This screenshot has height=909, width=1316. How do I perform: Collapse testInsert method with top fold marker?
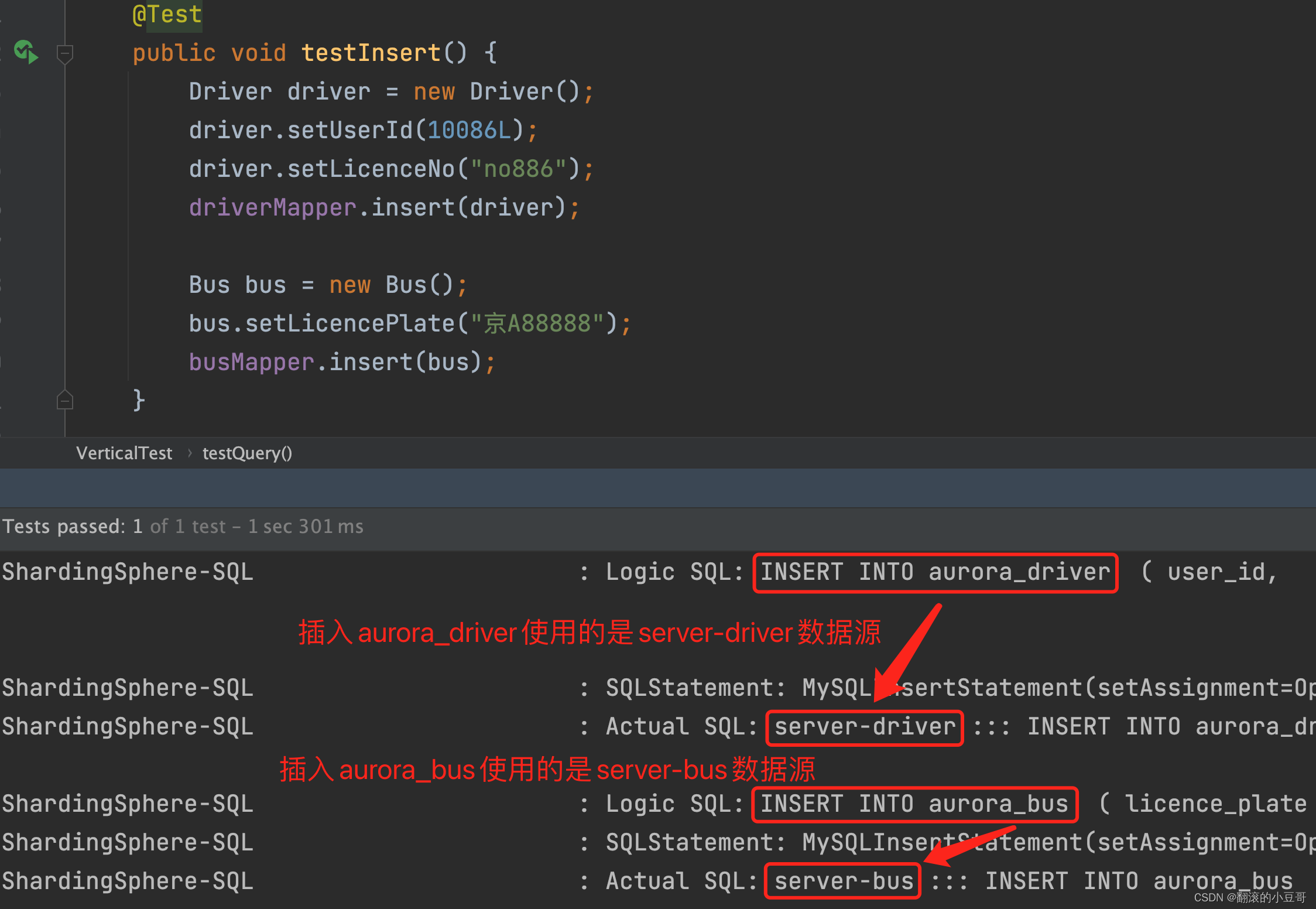64,54
